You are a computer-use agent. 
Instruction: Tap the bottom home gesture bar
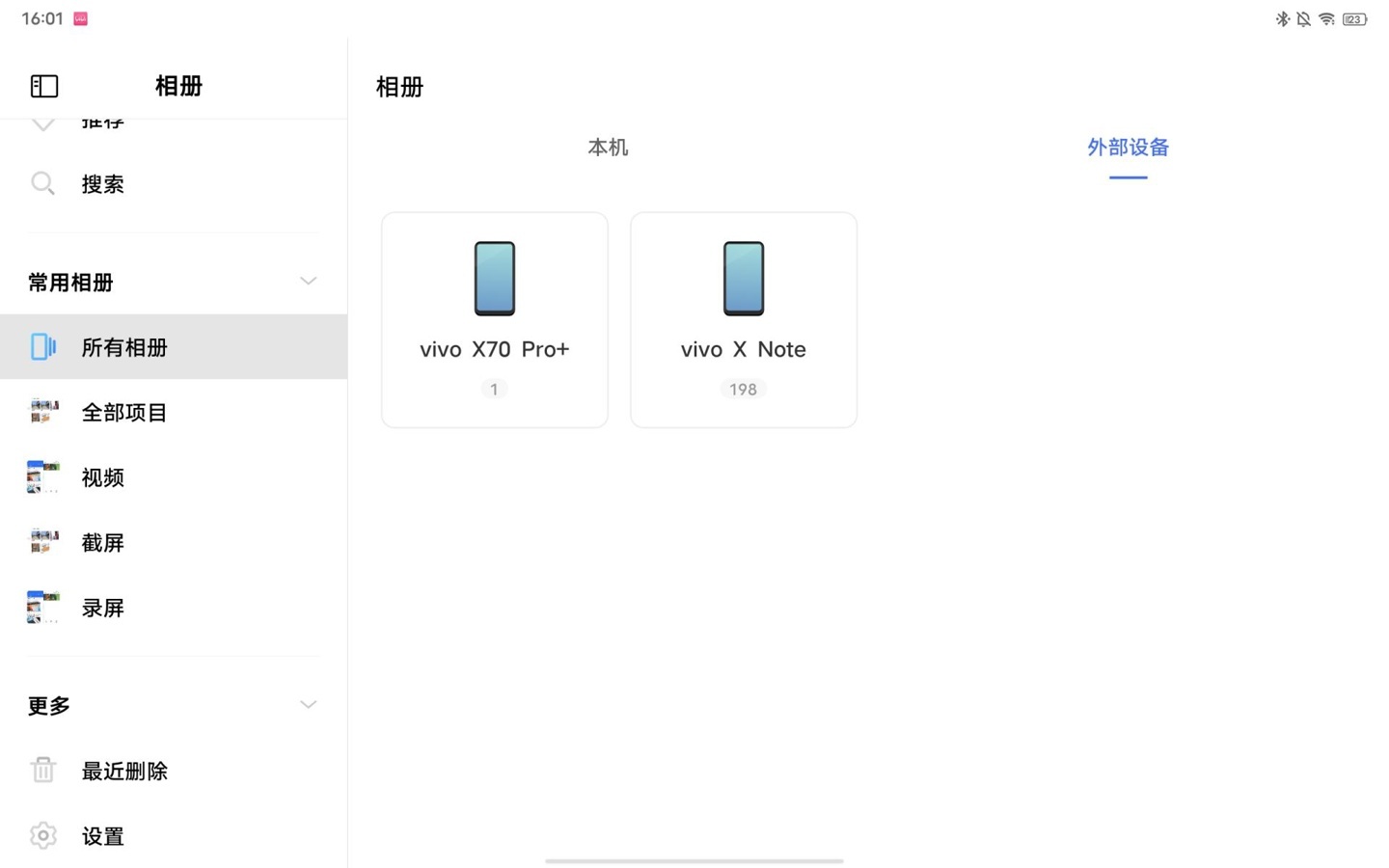(x=694, y=860)
